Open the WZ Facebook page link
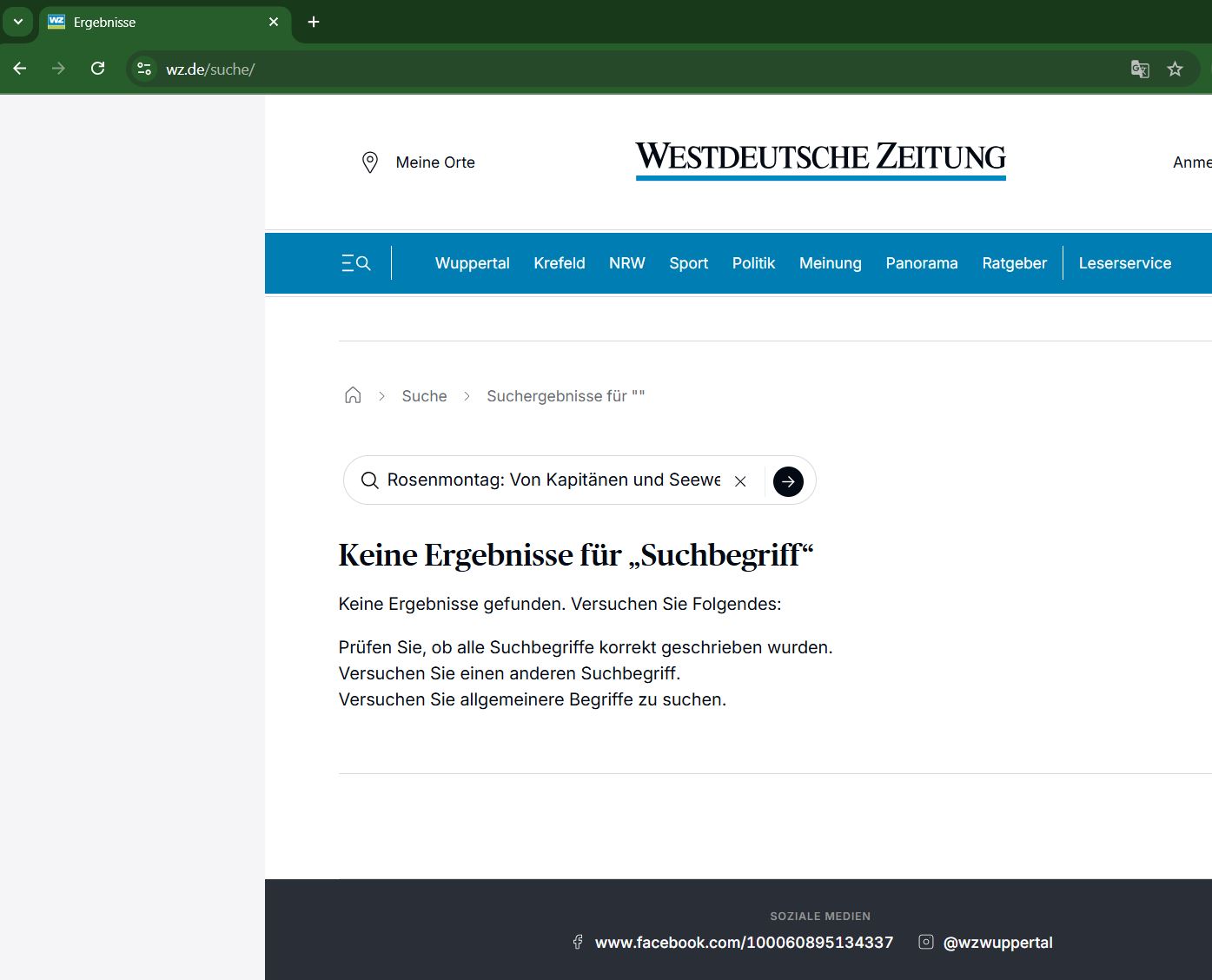Image resolution: width=1212 pixels, height=980 pixels. click(743, 943)
